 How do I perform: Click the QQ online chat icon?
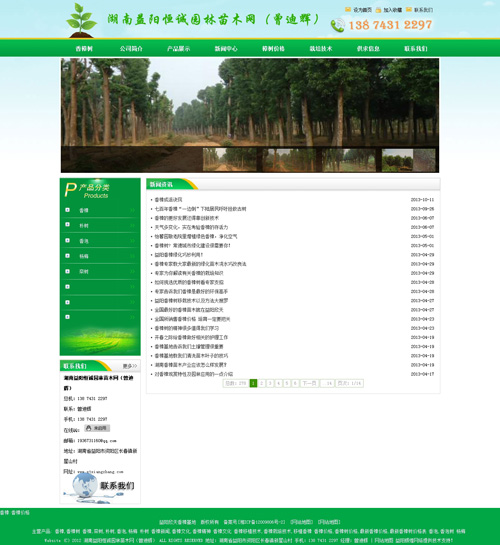click(97, 428)
